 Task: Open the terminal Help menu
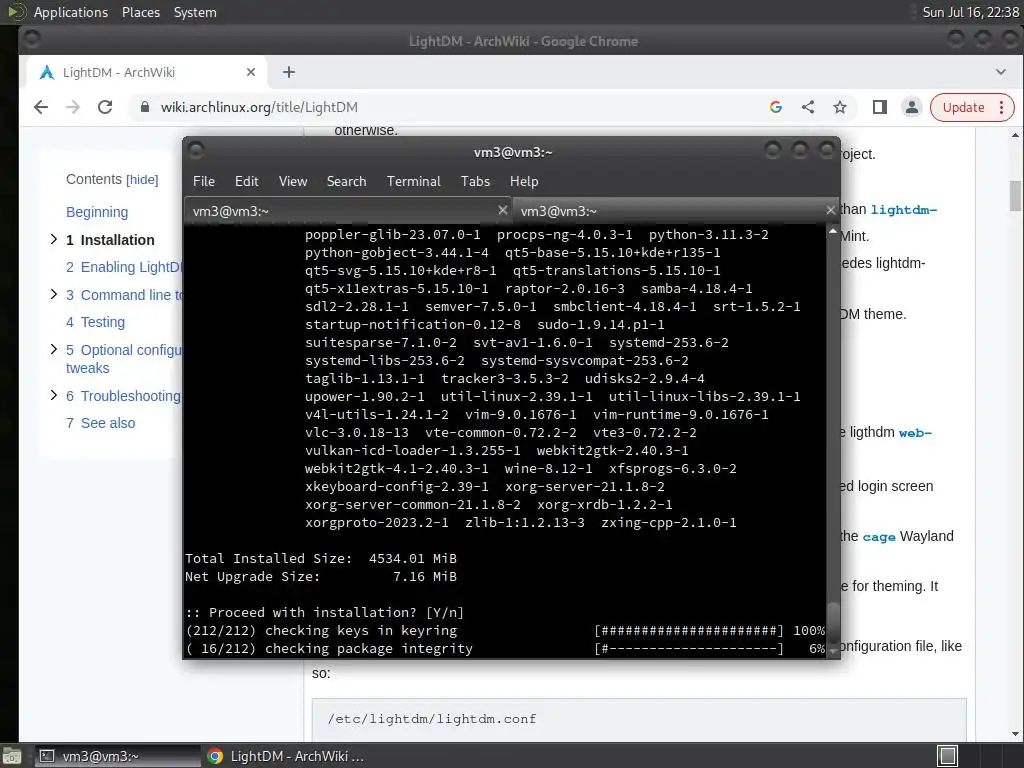click(x=524, y=182)
